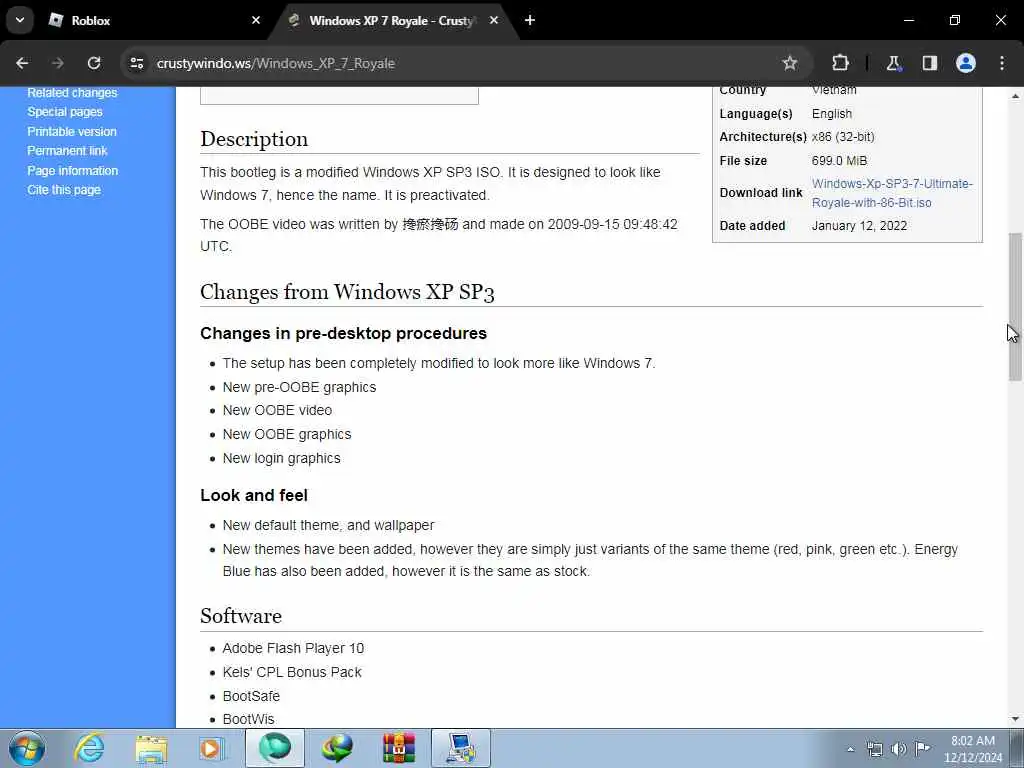The image size is (1024, 768).
Task: Open Internet Download Manager globe taskbar icon
Action: [x=337, y=748]
